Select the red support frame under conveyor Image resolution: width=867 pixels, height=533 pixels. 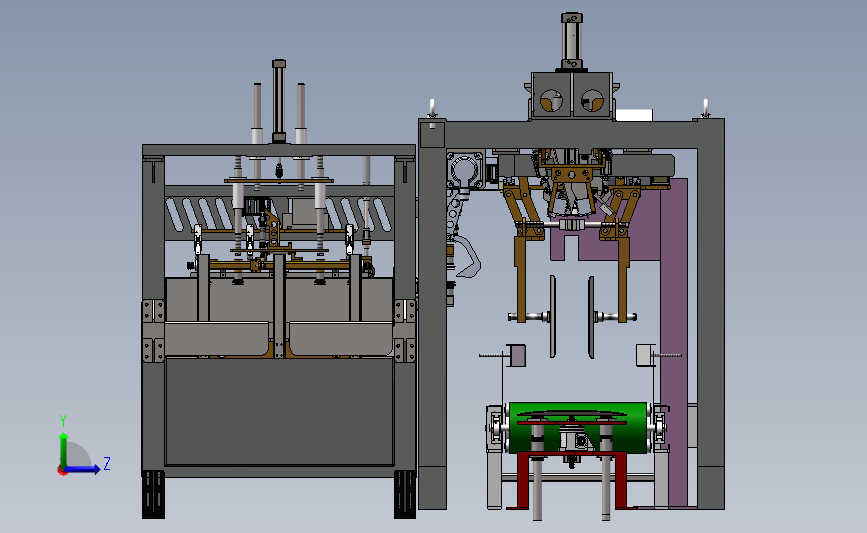click(x=572, y=480)
